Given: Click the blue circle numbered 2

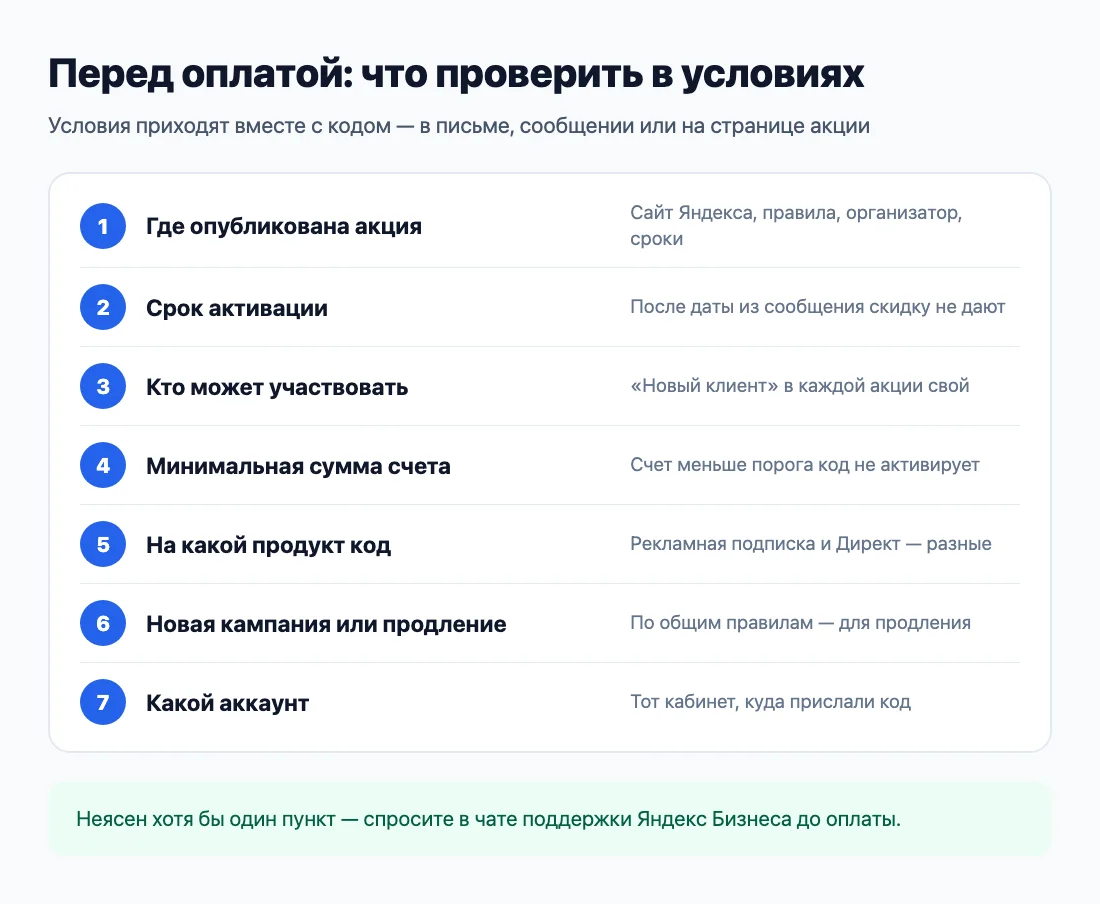Looking at the screenshot, I should click(103, 307).
